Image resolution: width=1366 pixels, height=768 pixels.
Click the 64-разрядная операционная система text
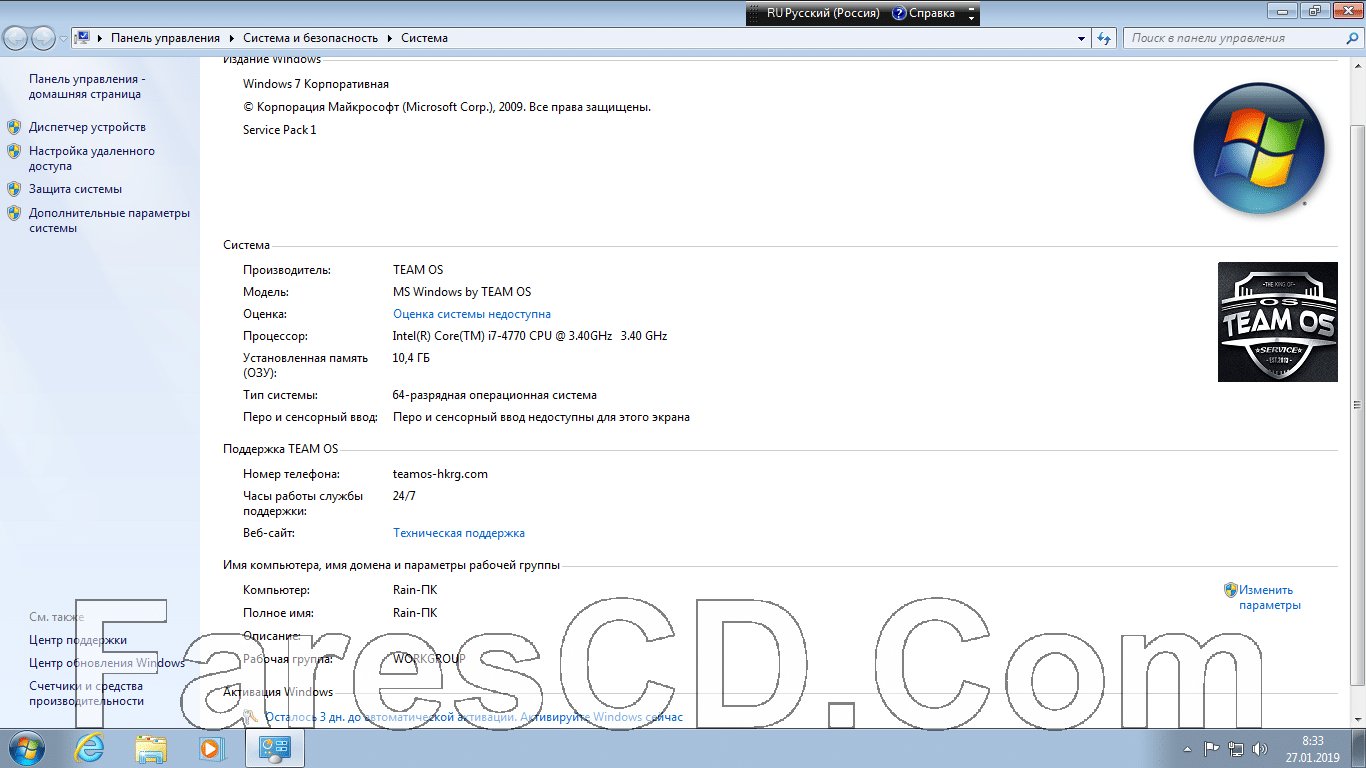click(x=495, y=395)
